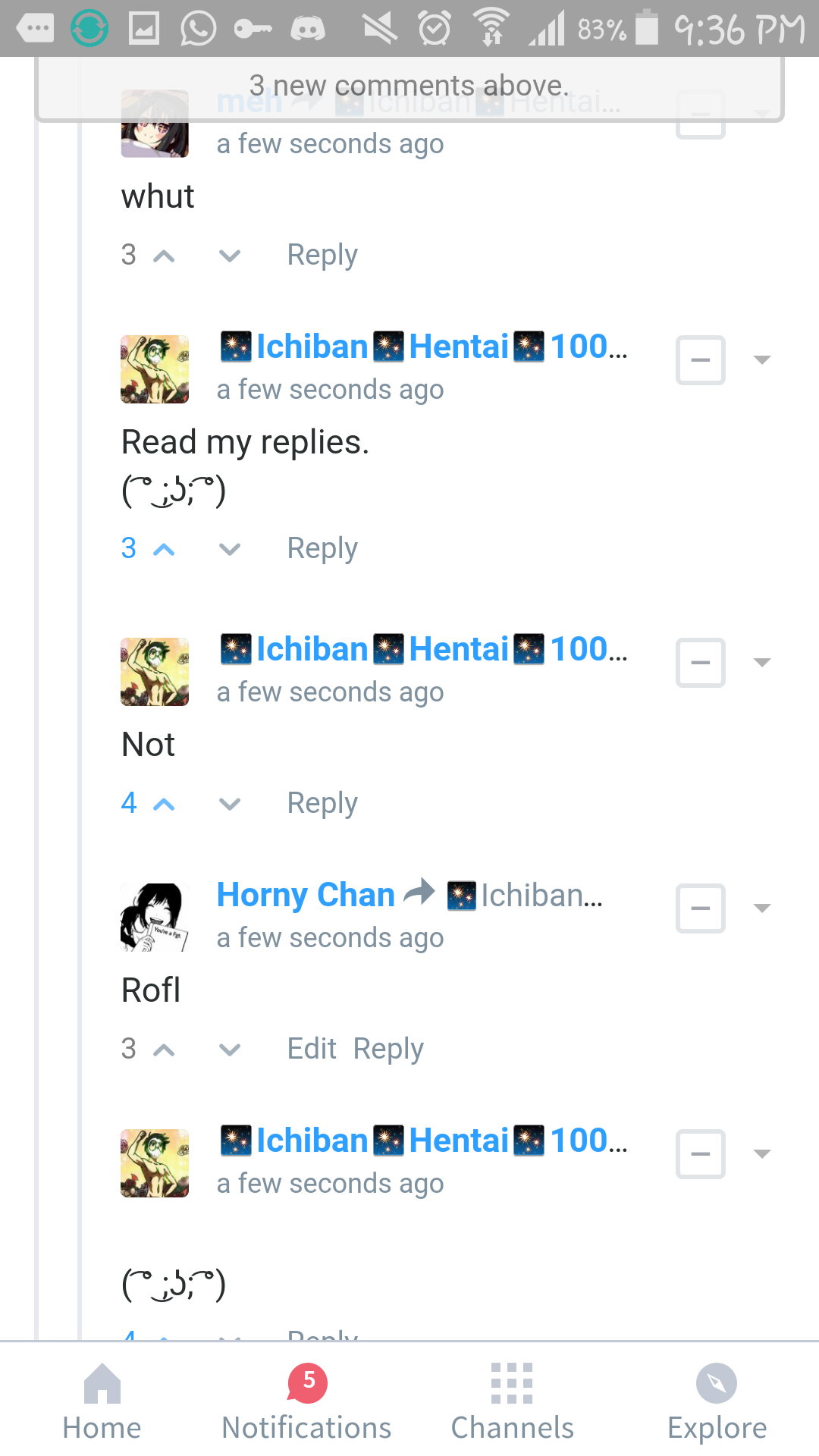
Task: Upvote the "whut" comment
Action: pyautogui.click(x=164, y=256)
